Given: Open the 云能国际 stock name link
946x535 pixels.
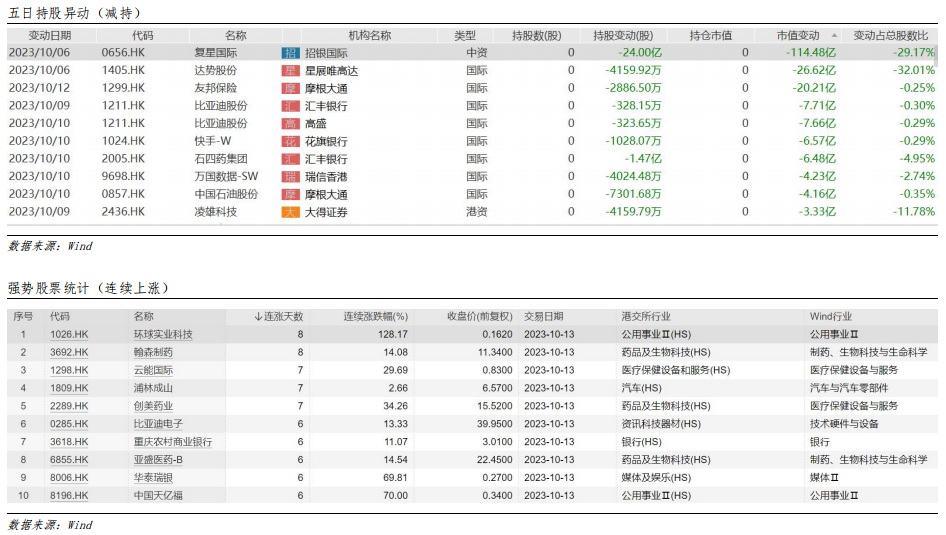Looking at the screenshot, I should click(x=153, y=370).
